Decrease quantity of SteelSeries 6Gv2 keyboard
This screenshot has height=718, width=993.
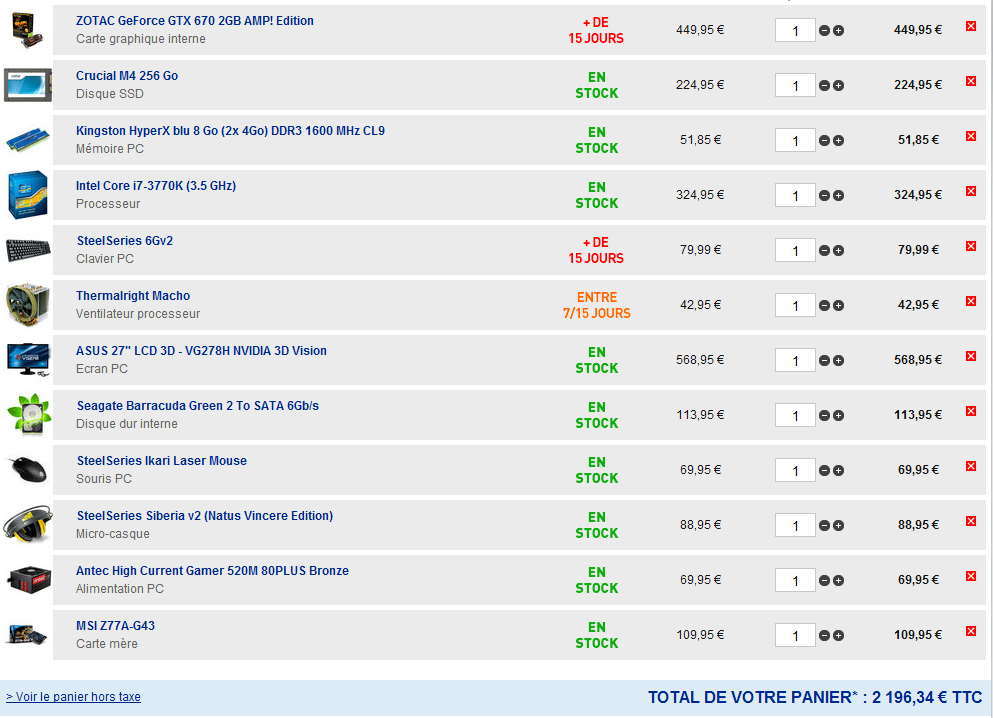pos(825,251)
